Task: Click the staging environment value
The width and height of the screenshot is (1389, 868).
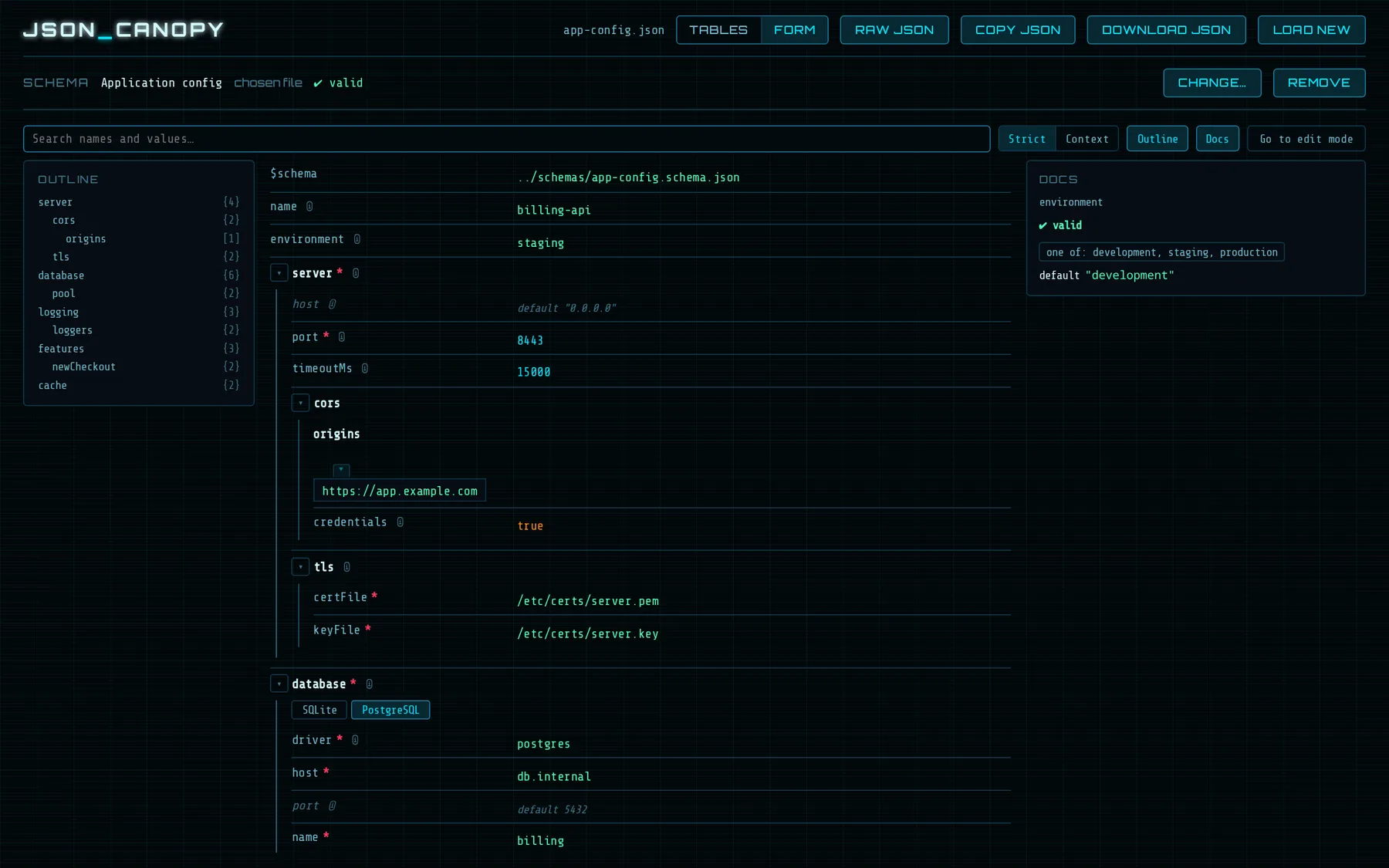Action: point(541,243)
